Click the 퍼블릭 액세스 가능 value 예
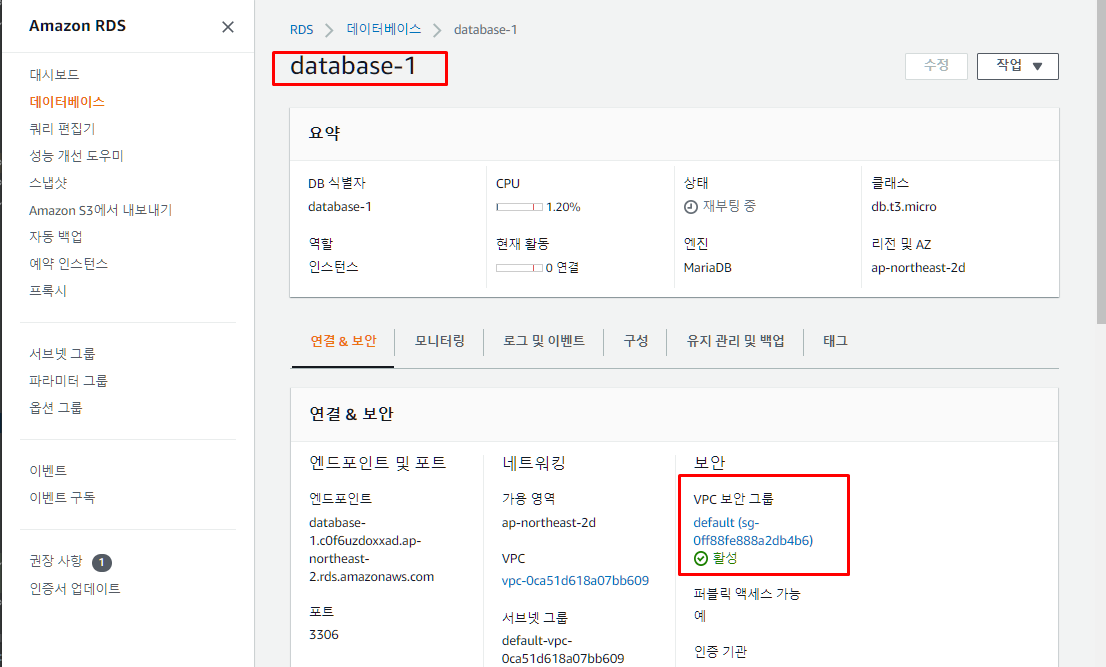Screen dimensions: 1106x667 point(700,616)
